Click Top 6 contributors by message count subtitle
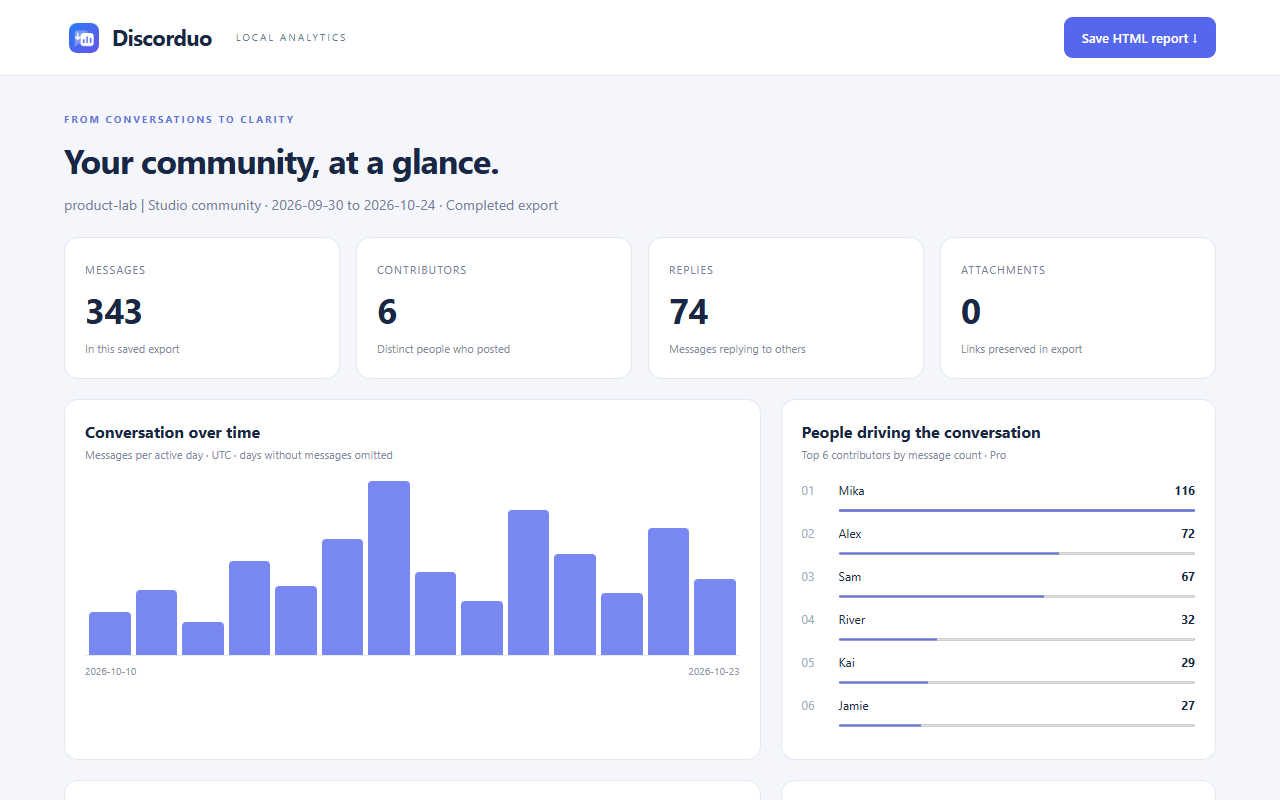 click(x=904, y=456)
